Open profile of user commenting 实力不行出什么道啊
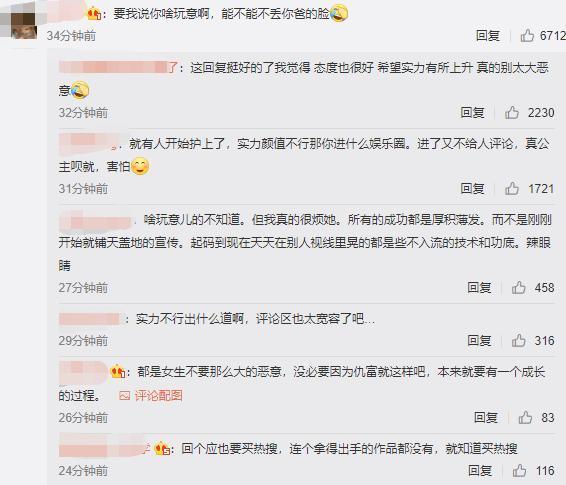 point(89,319)
